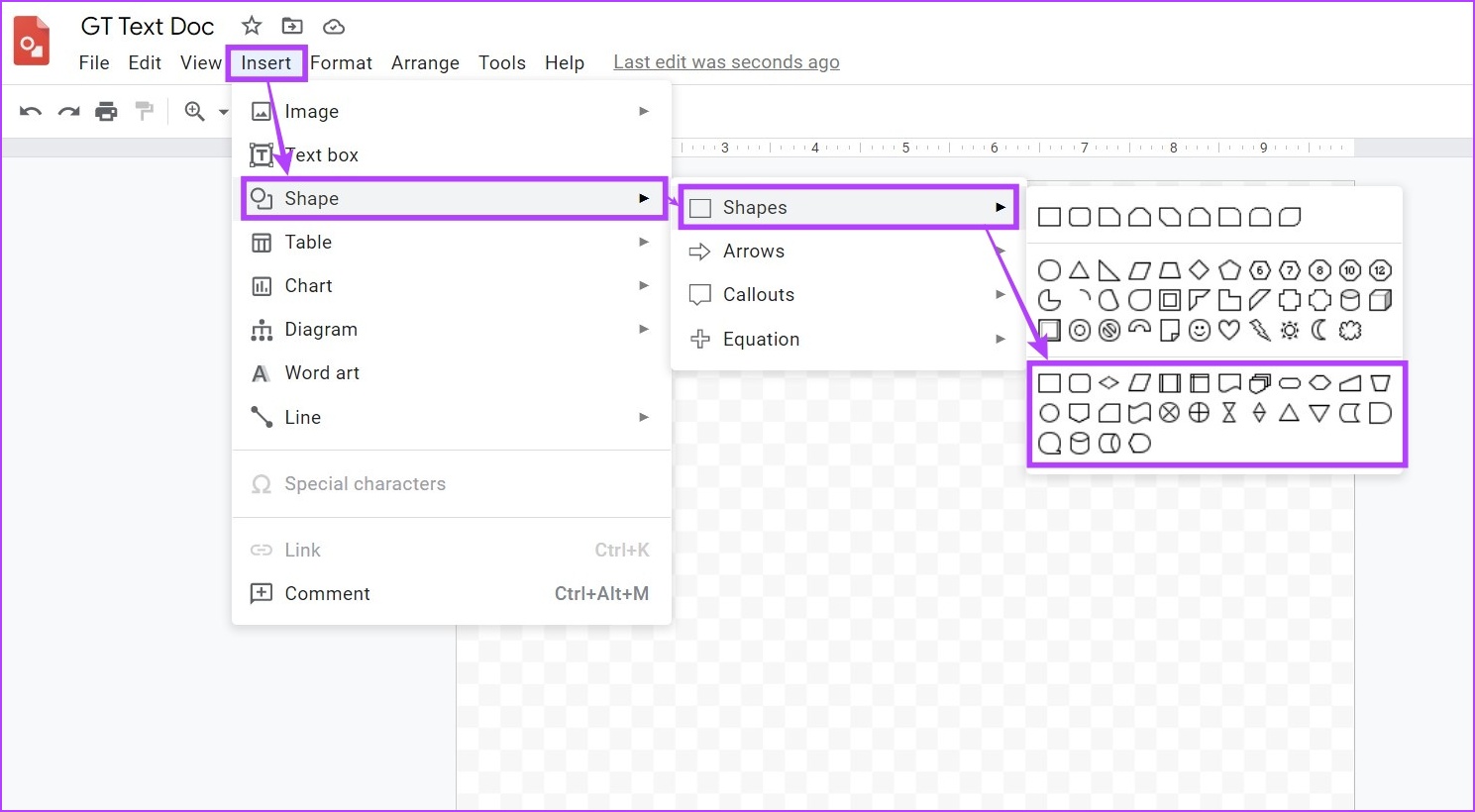Screen dimensions: 1475x812
Task: Open the Help menu
Action: 565,62
